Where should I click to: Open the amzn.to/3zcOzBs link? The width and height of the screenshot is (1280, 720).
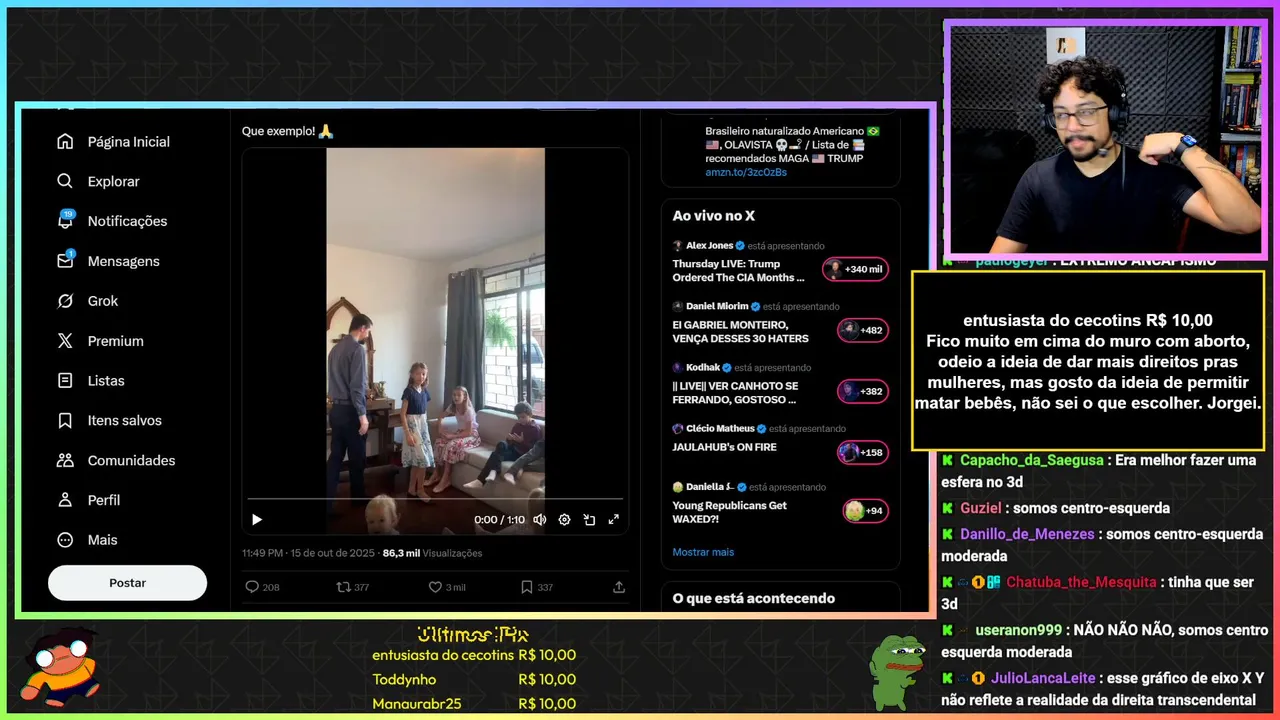pyautogui.click(x=746, y=172)
